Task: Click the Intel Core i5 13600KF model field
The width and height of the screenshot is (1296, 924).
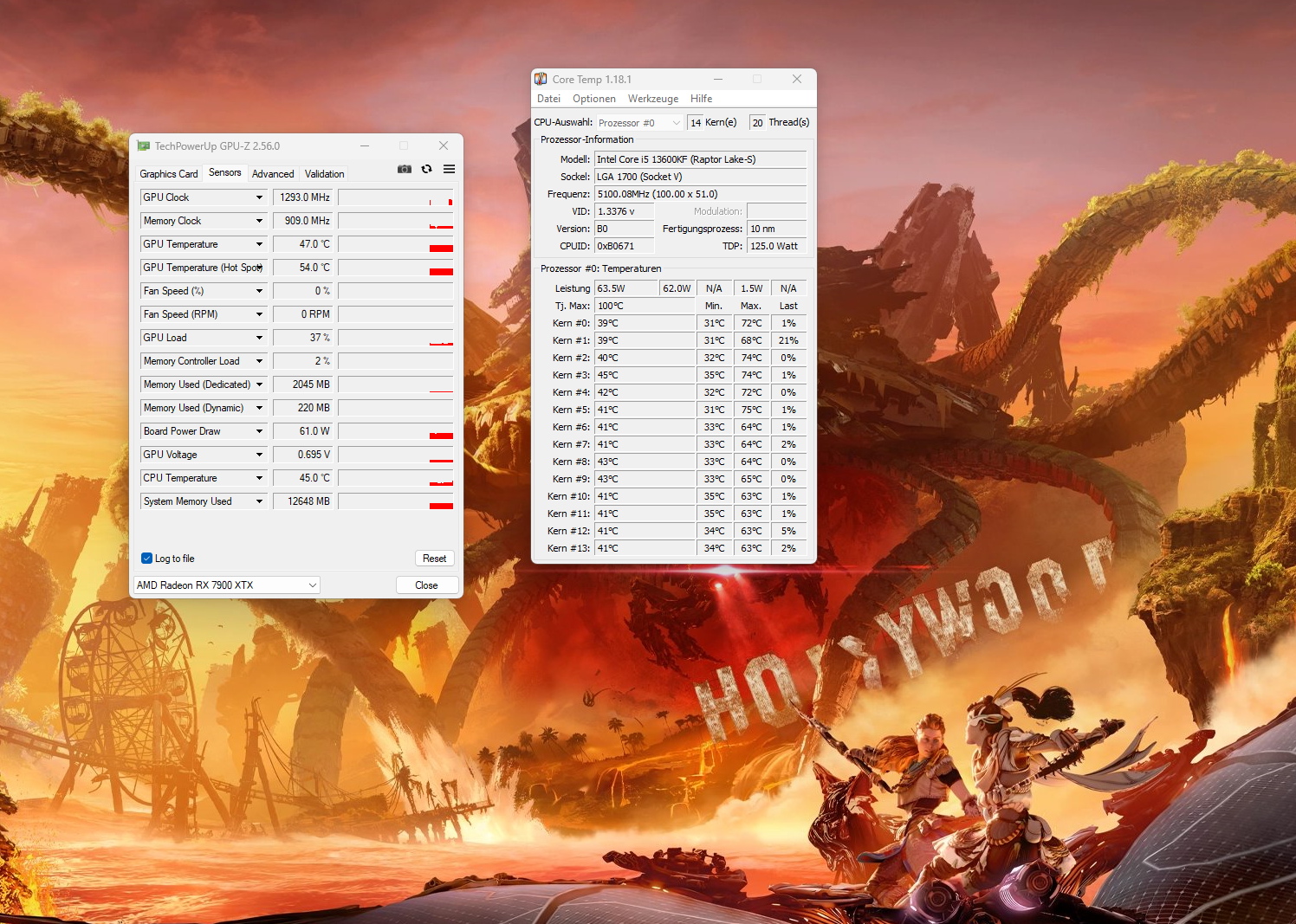Action: point(701,159)
